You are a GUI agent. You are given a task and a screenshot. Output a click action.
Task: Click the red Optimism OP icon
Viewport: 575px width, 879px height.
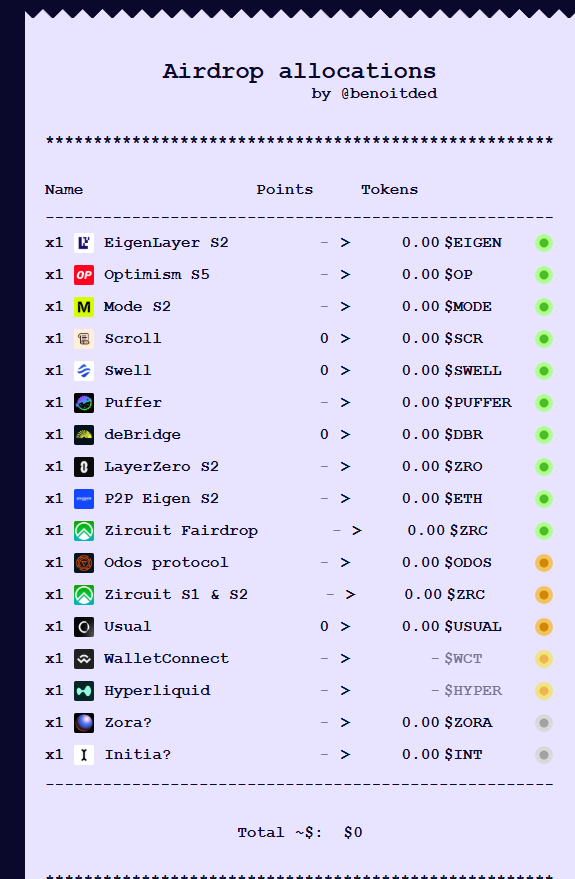pyautogui.click(x=84, y=275)
